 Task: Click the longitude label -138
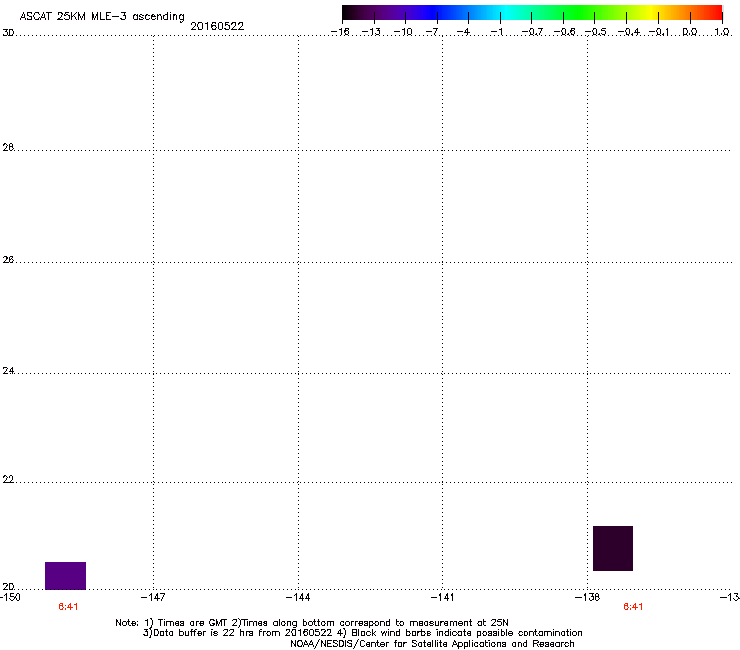click(x=588, y=598)
